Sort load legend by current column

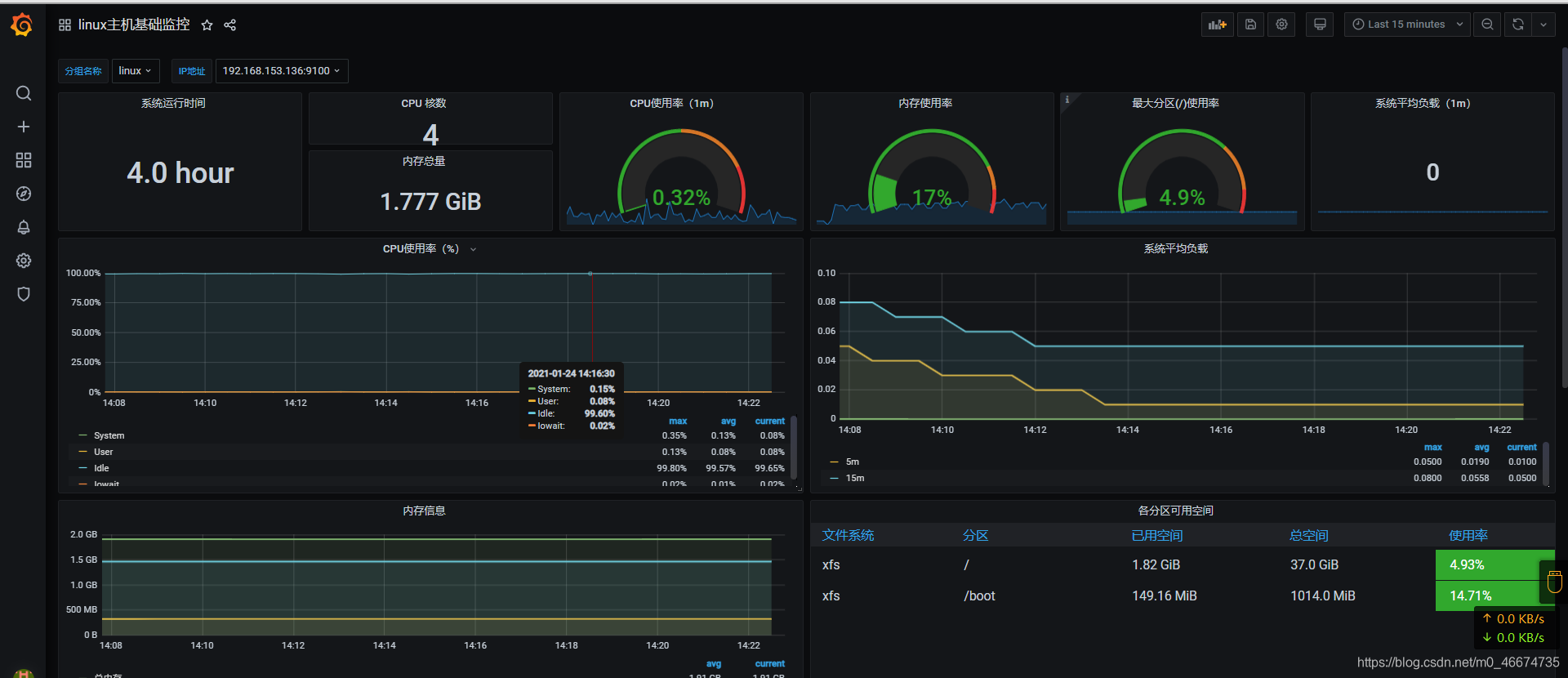click(1522, 448)
